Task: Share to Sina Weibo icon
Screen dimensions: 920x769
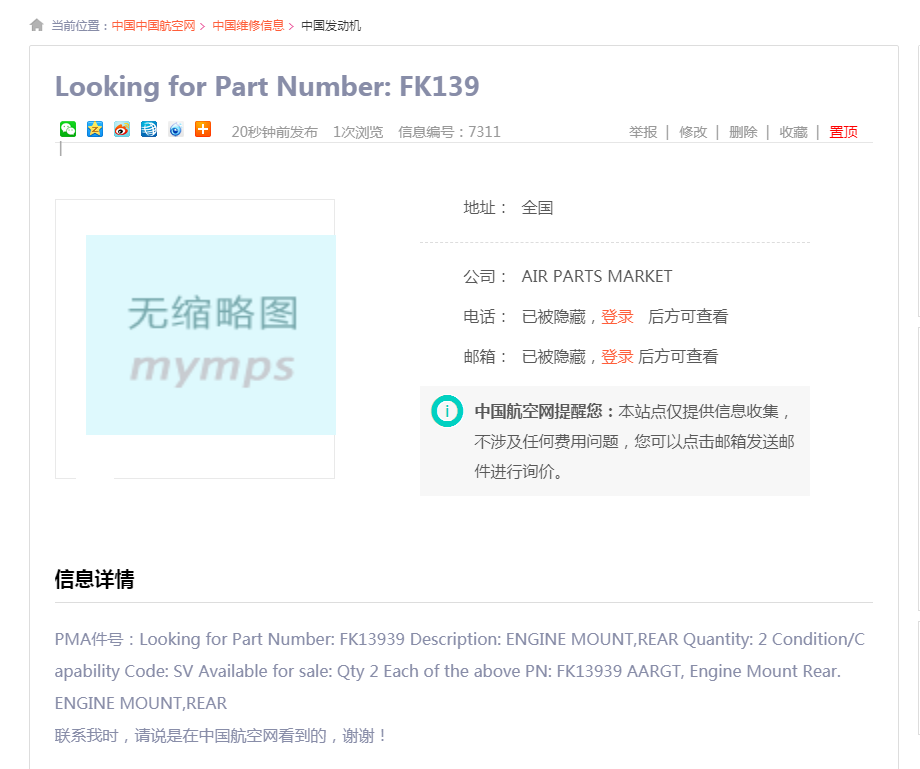Action: coord(122,129)
